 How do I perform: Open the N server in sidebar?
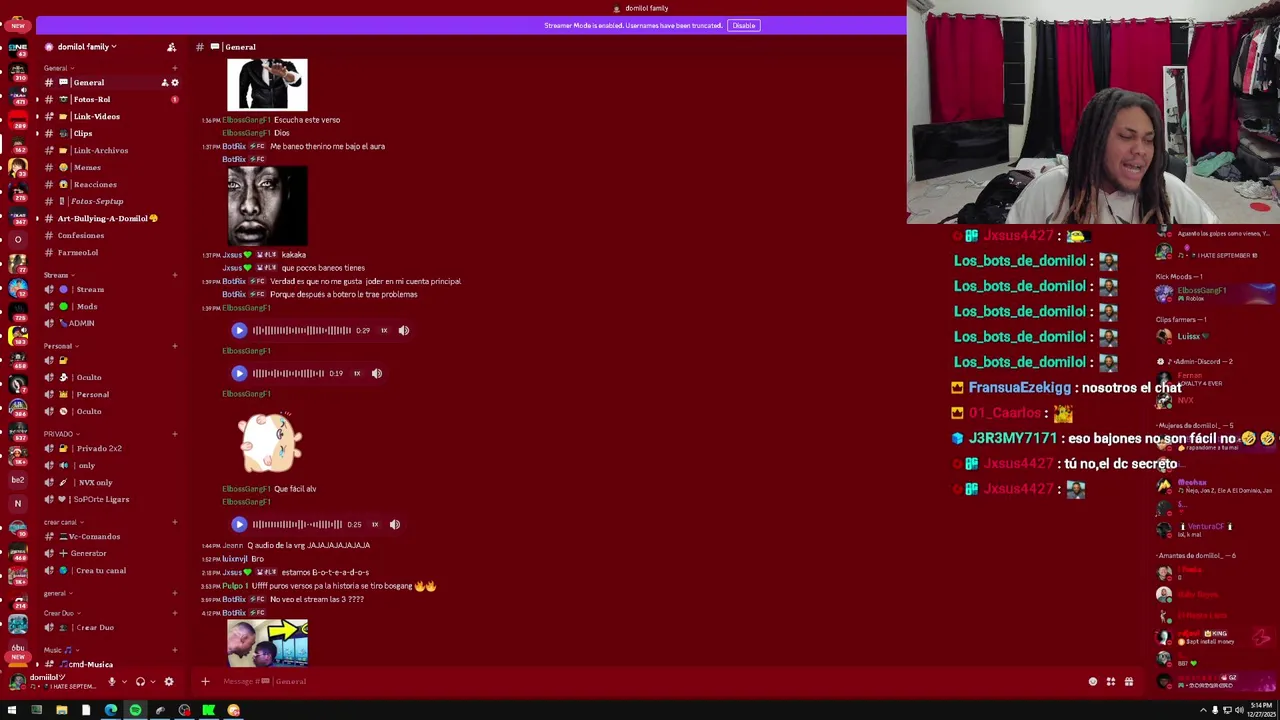pyautogui.click(x=17, y=503)
